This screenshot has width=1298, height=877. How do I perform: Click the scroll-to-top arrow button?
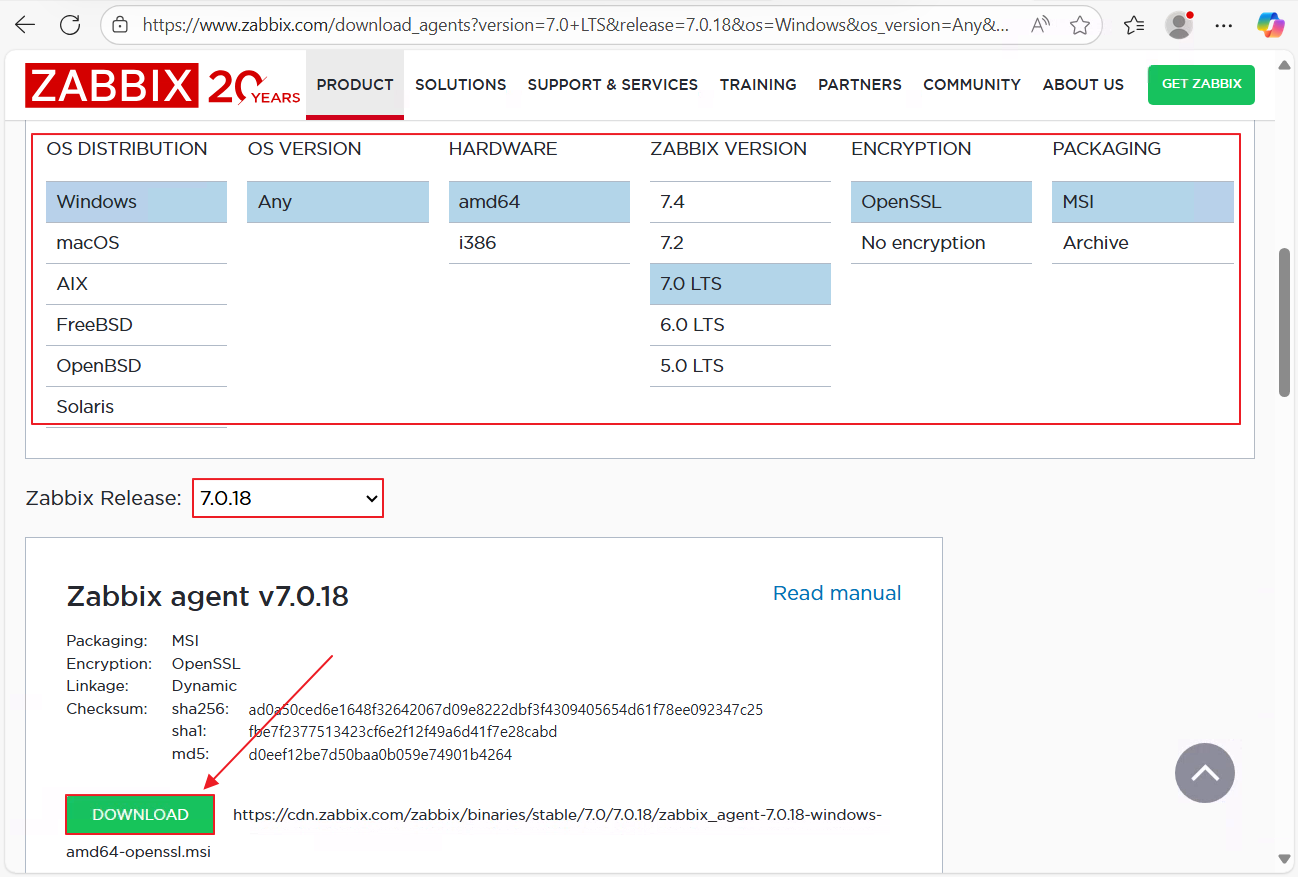pyautogui.click(x=1205, y=772)
